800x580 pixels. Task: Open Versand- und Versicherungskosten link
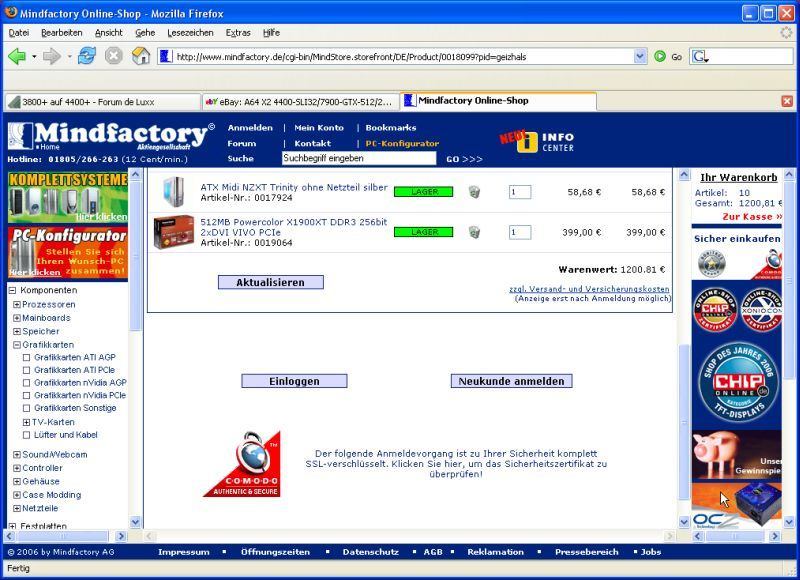coord(589,289)
